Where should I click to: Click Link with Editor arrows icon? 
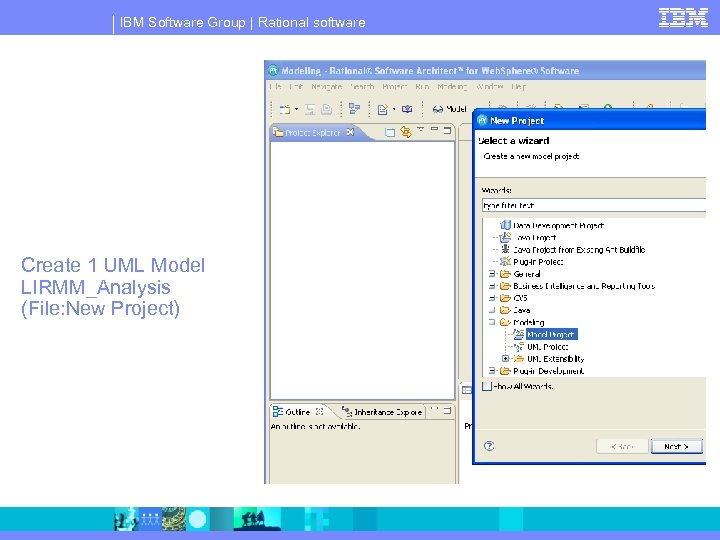tap(405, 132)
